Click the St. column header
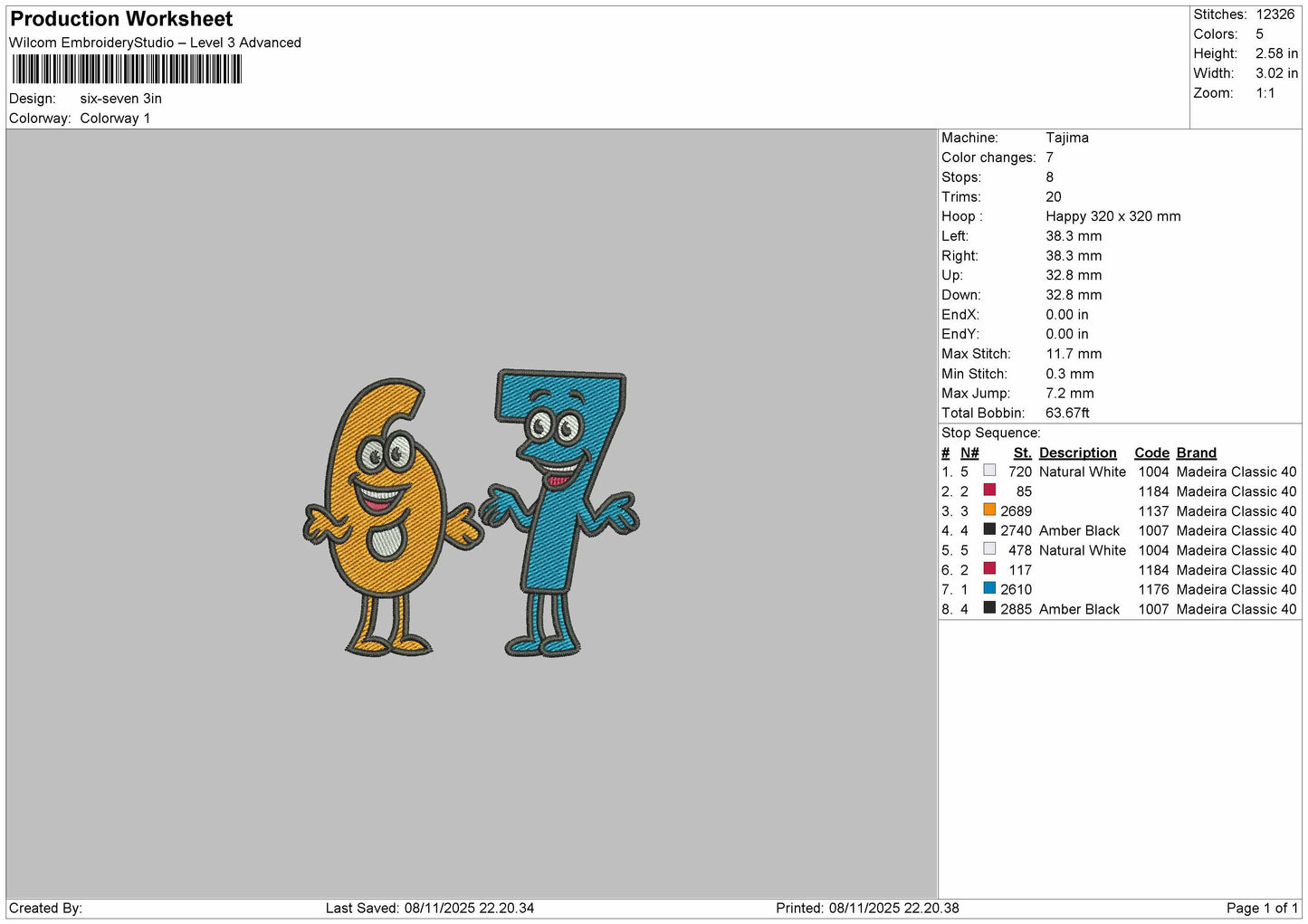This screenshot has height=924, width=1308. 1022,452
